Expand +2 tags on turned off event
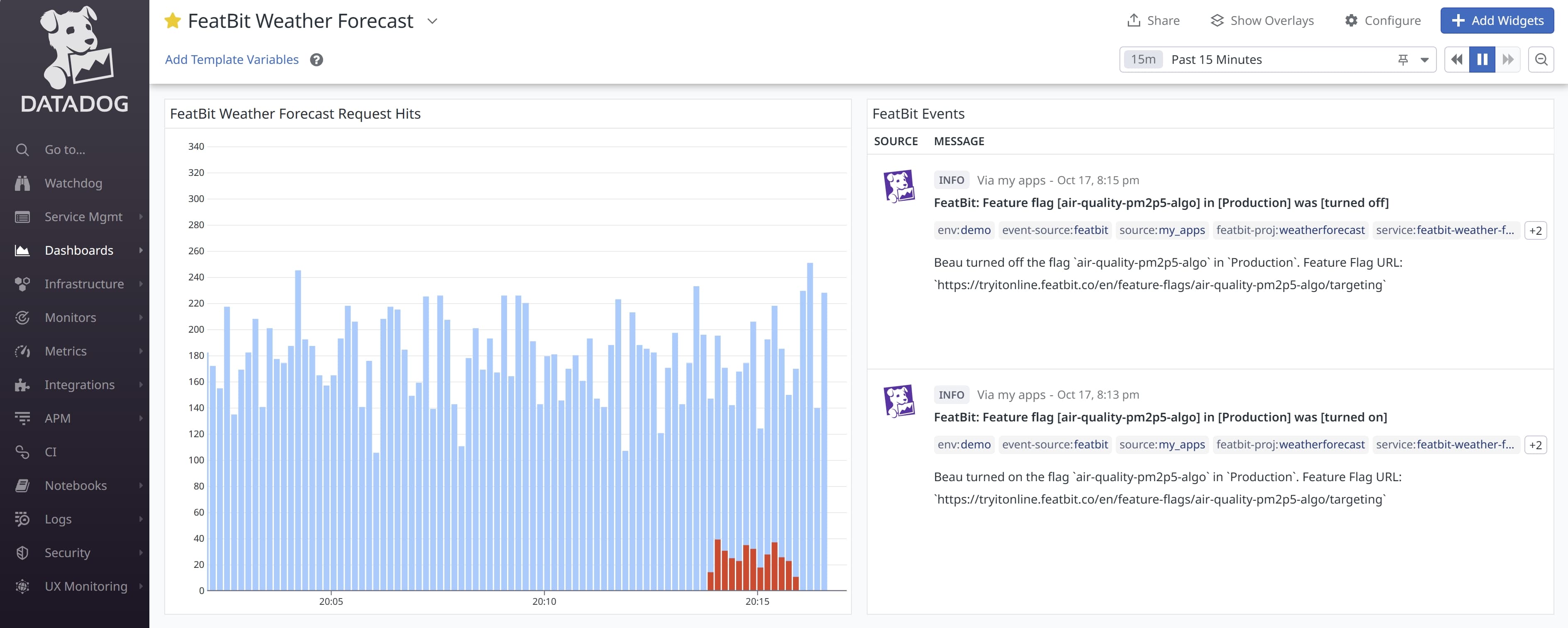Screen dimensions: 1568x628 tap(1535, 231)
